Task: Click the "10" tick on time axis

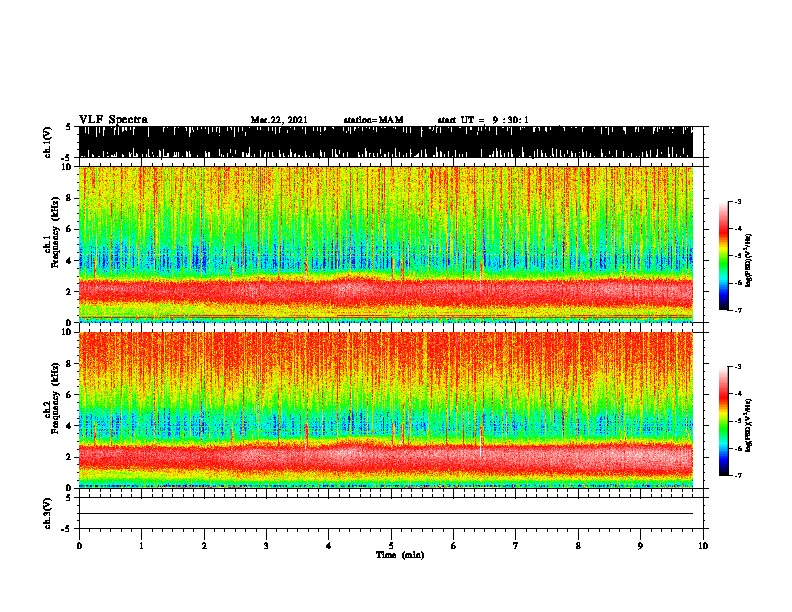Action: pyautogui.click(x=703, y=546)
